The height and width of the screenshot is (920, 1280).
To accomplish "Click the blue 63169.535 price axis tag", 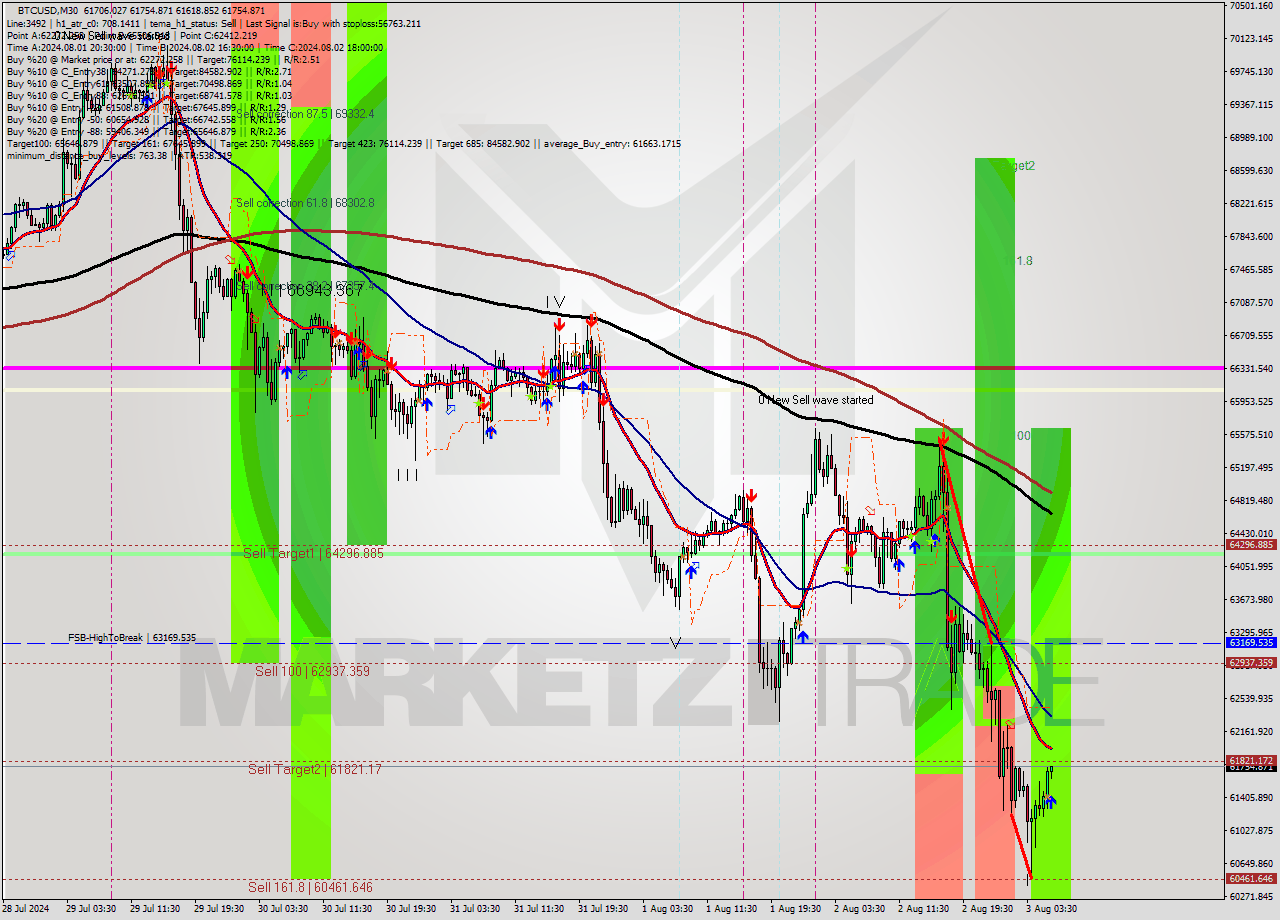I will [x=1251, y=643].
